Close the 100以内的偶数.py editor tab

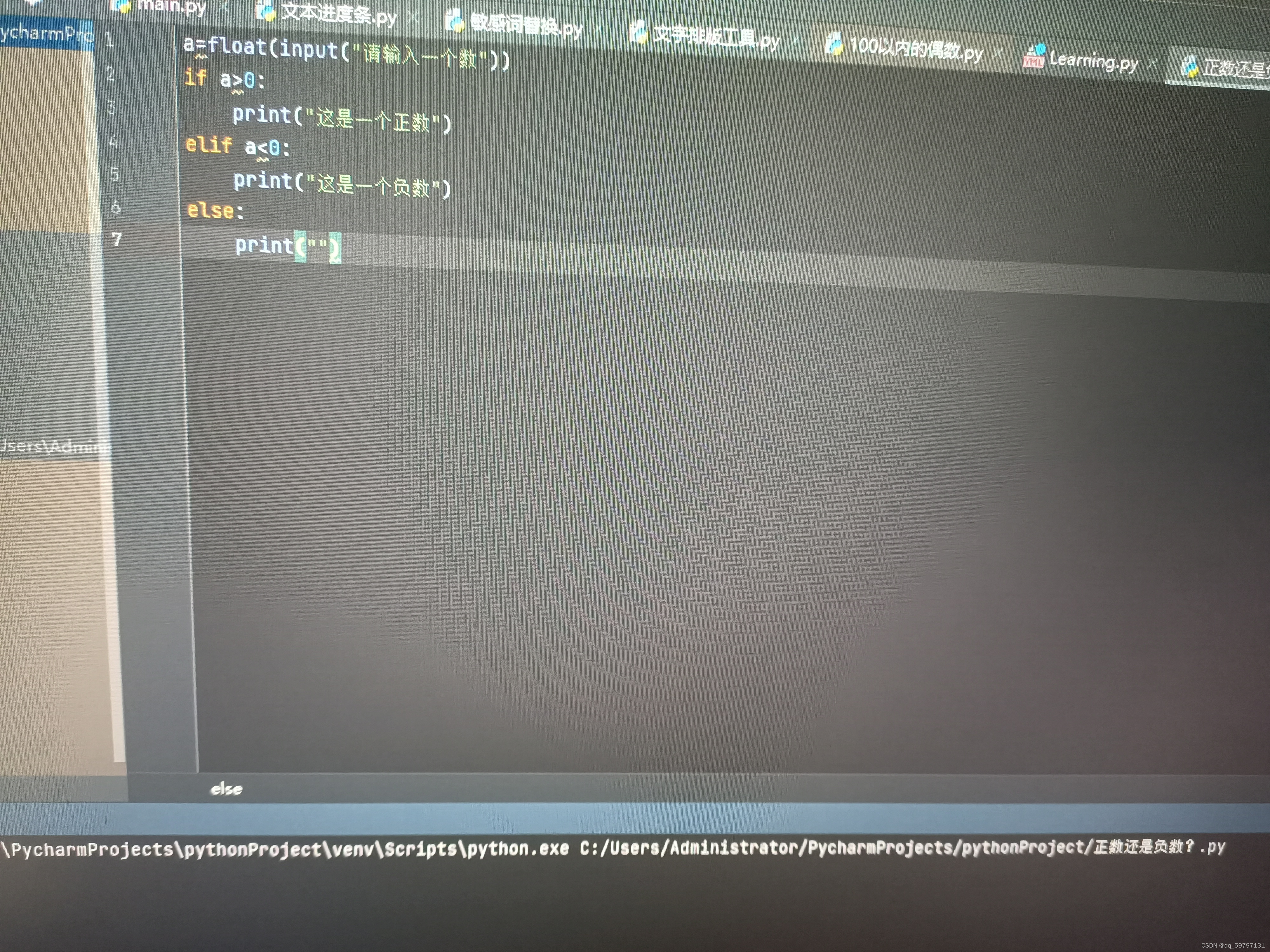tap(998, 53)
